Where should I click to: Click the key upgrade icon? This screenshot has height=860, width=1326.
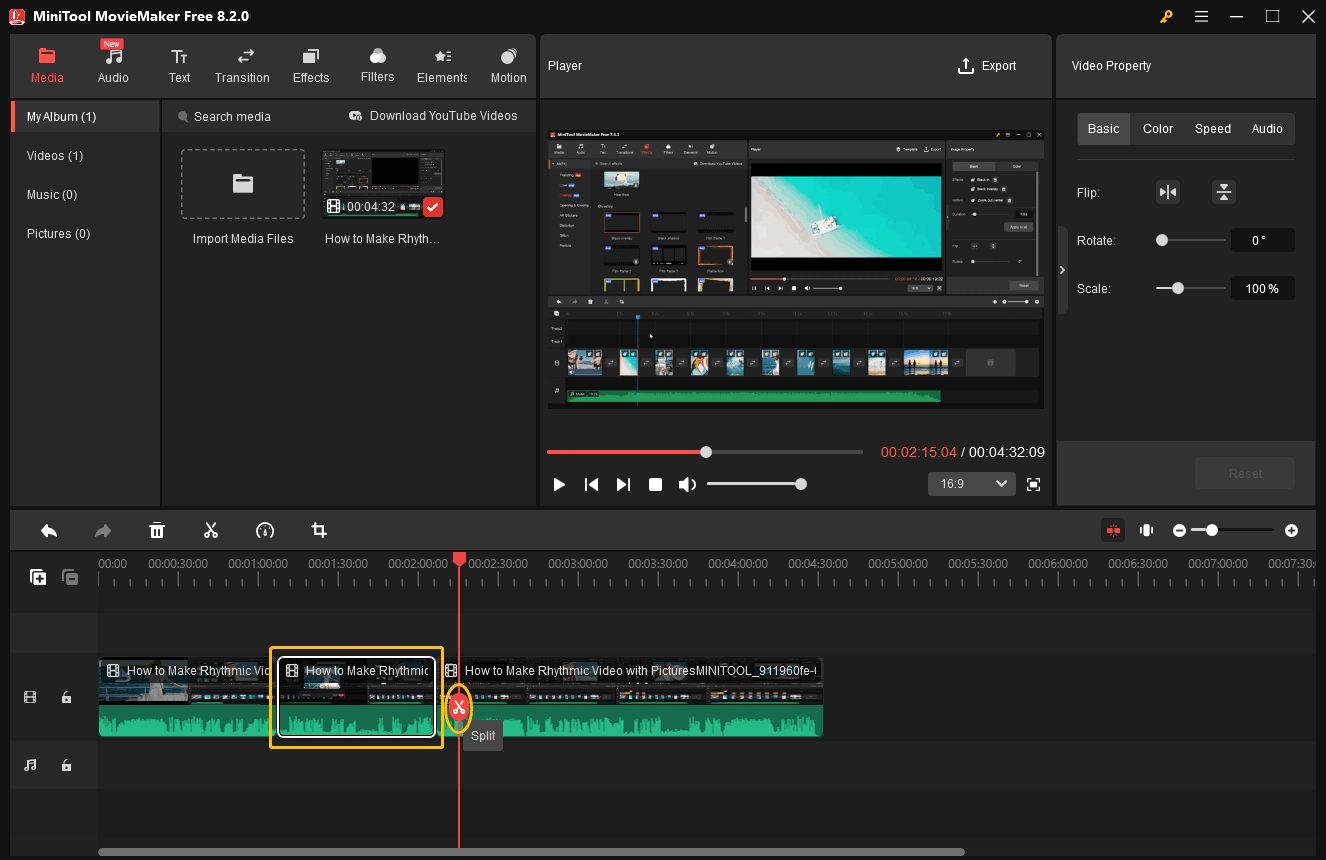pyautogui.click(x=1166, y=16)
